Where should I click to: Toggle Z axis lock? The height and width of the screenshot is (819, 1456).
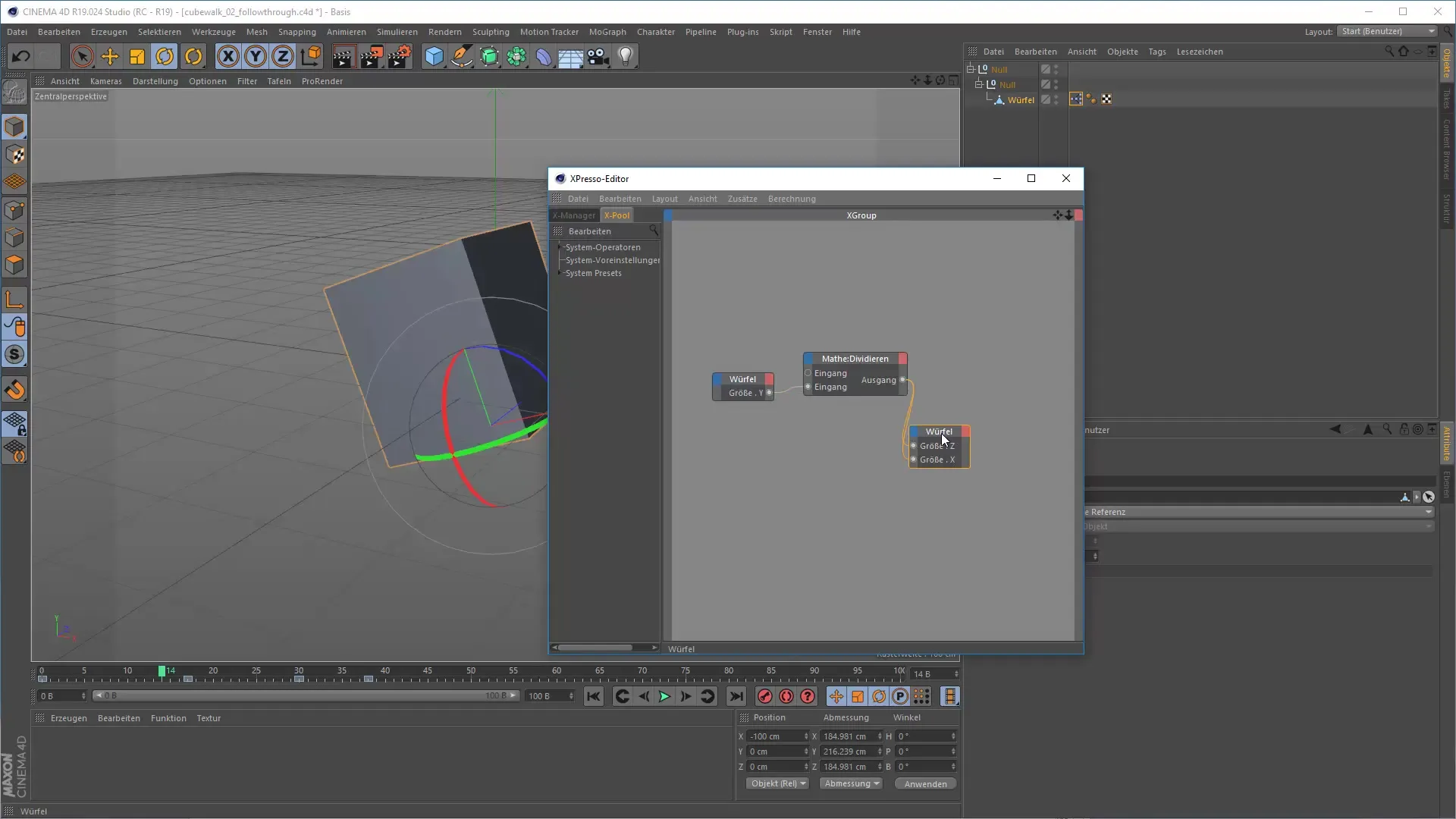pyautogui.click(x=283, y=56)
